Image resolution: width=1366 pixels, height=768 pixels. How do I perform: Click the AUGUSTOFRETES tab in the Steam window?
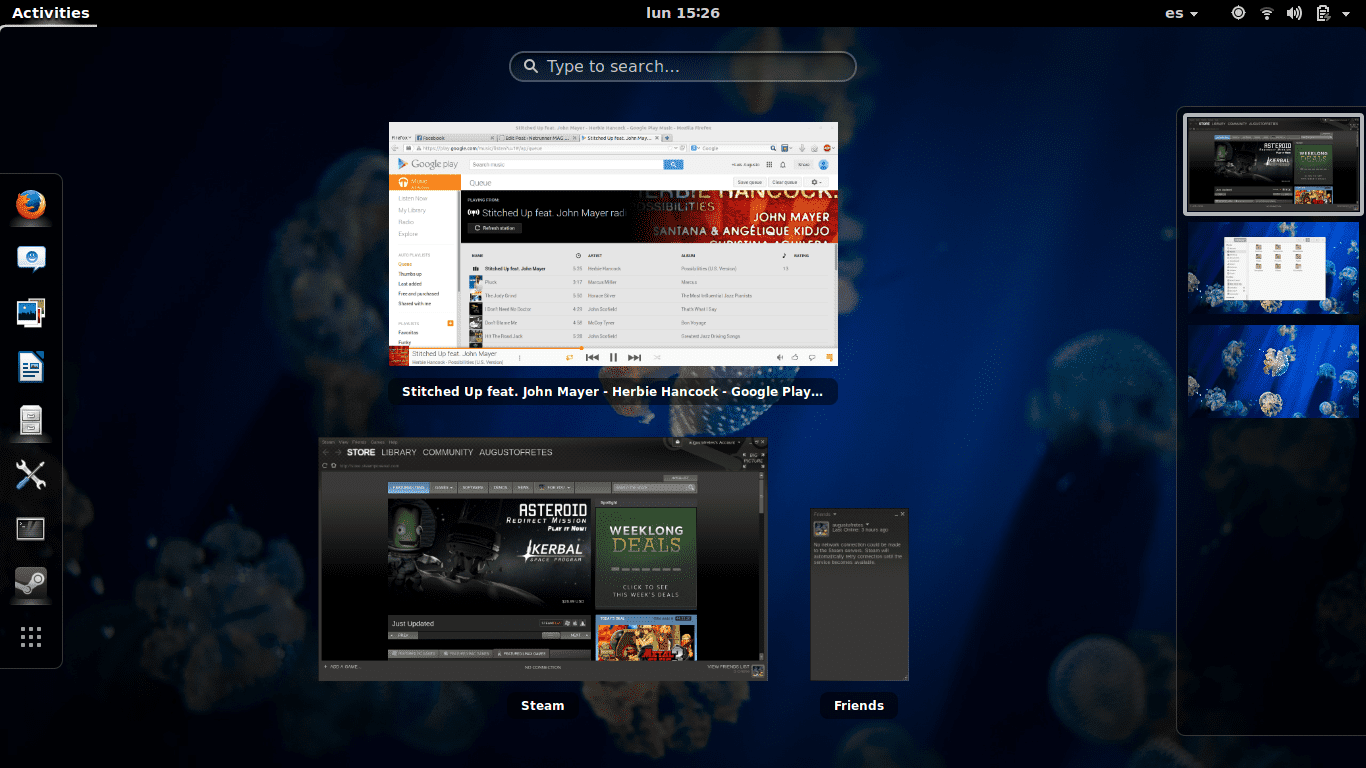[x=516, y=452]
